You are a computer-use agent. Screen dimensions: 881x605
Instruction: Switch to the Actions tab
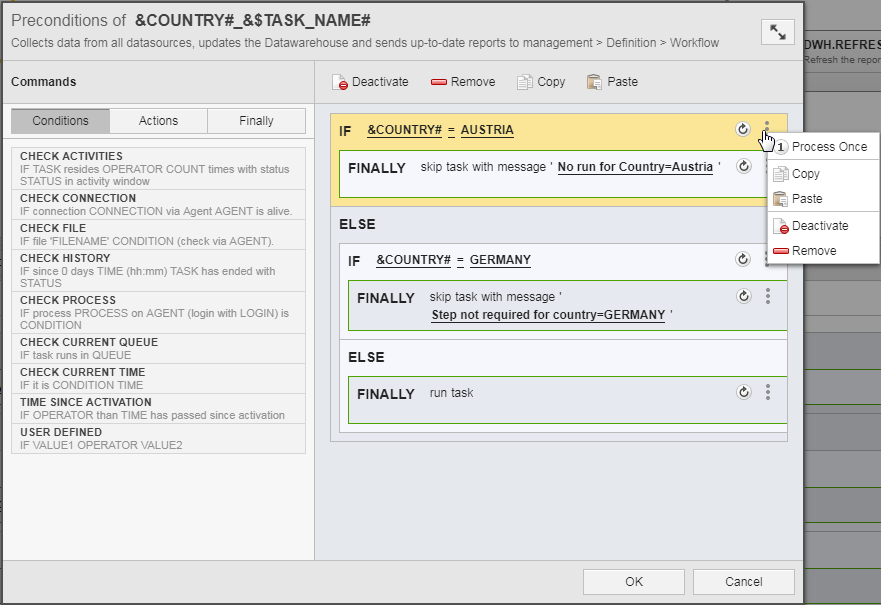point(157,120)
